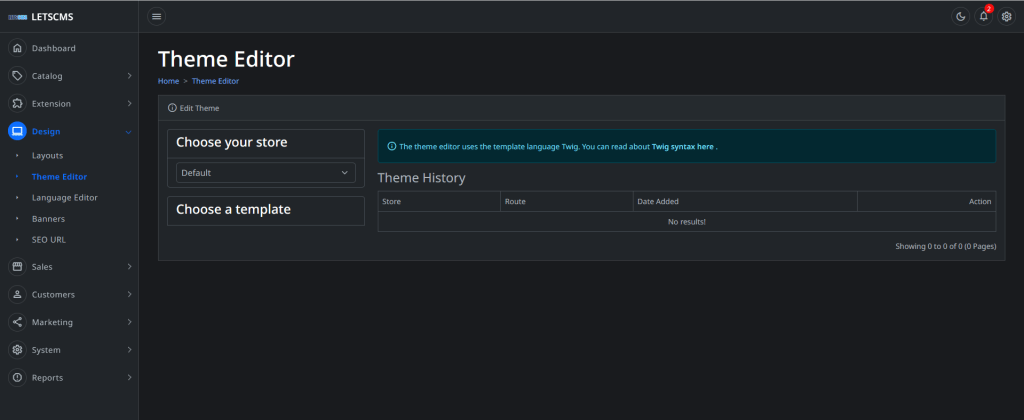Click the Extension puzzle icon
This screenshot has width=1024, height=420.
pyautogui.click(x=18, y=103)
